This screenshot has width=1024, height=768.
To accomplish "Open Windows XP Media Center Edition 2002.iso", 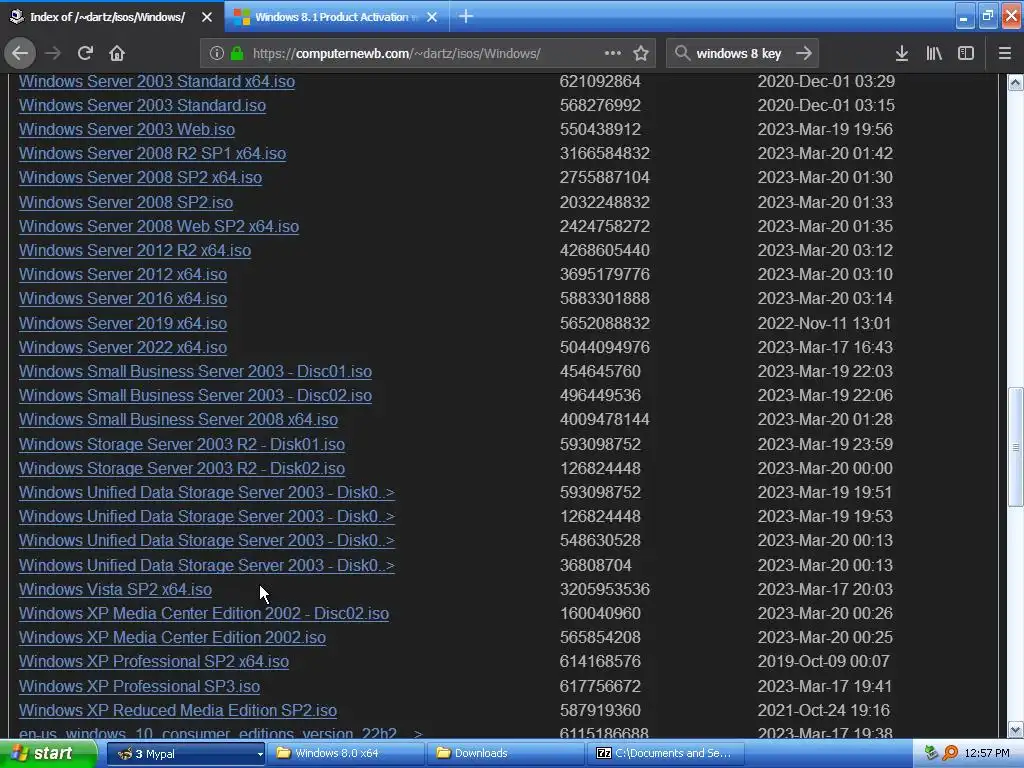I will pos(172,637).
